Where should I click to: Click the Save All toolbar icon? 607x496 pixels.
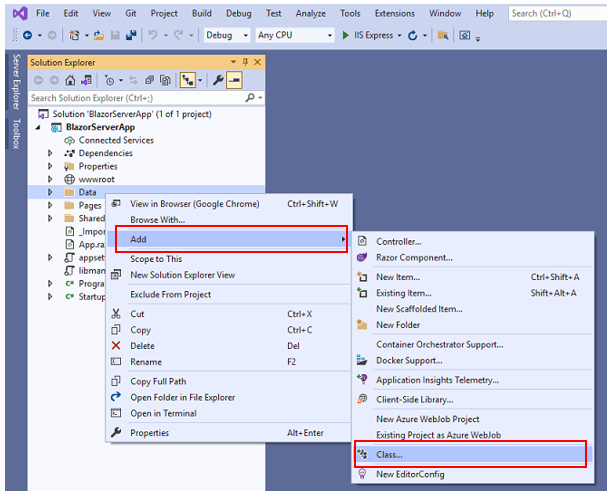tap(131, 36)
